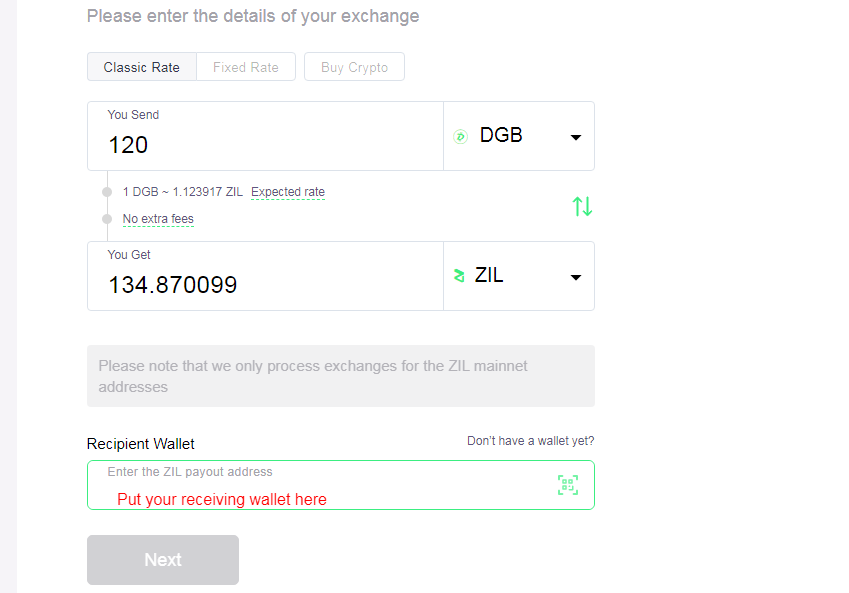Switch to the Fixed Rate tab
This screenshot has height=593, width=849.
point(246,67)
